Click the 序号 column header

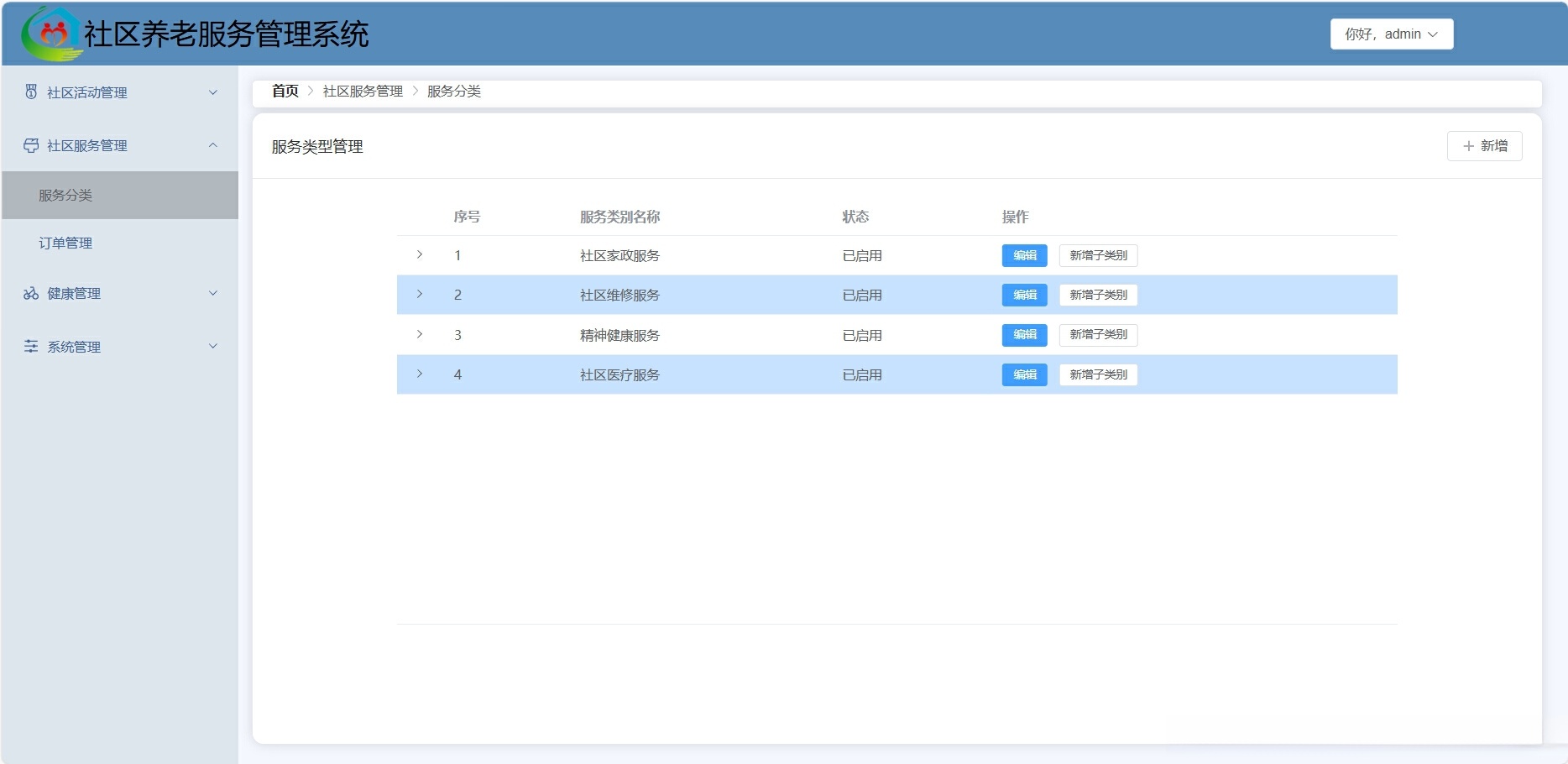click(467, 217)
